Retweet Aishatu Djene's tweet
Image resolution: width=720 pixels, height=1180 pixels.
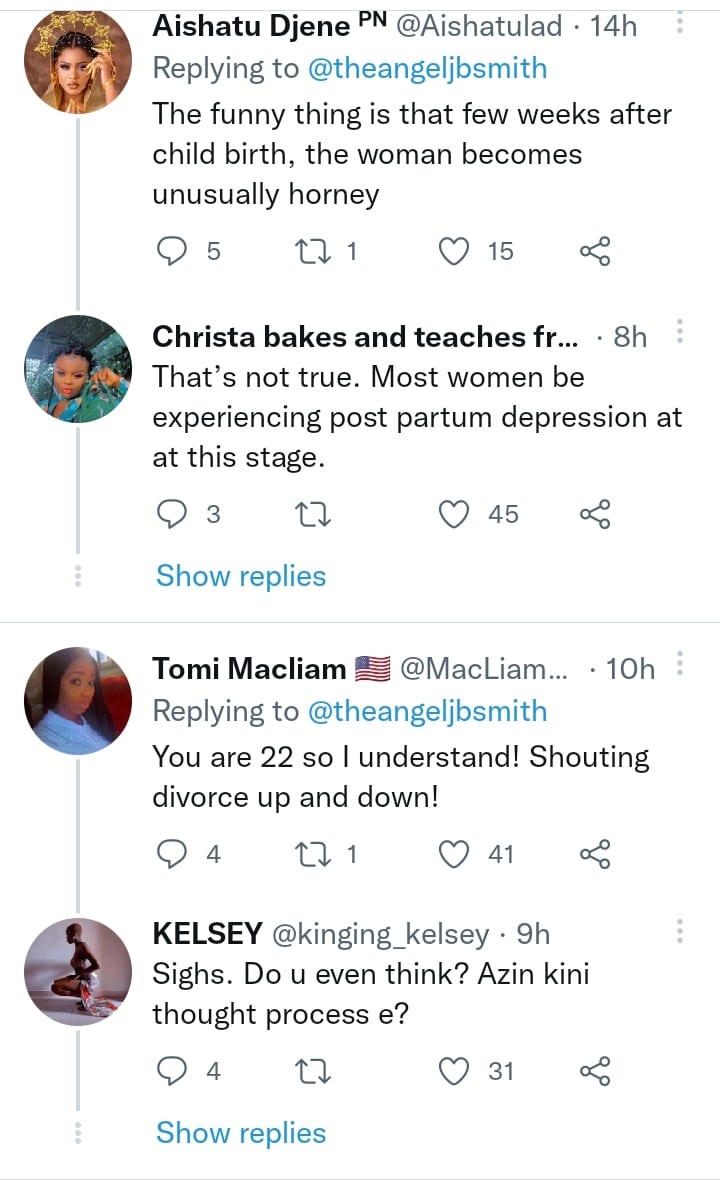tap(314, 251)
